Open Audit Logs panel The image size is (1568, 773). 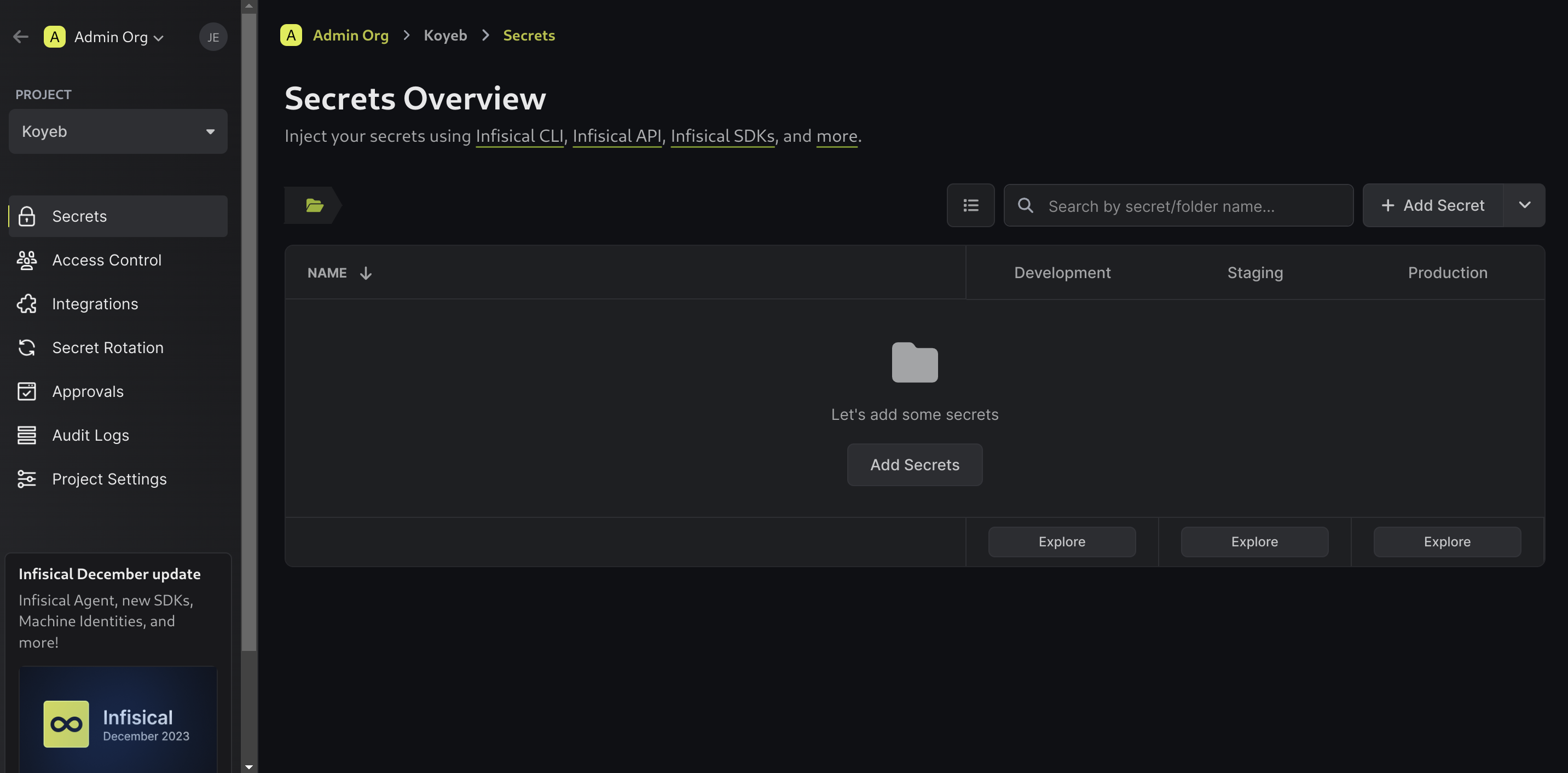(x=89, y=435)
